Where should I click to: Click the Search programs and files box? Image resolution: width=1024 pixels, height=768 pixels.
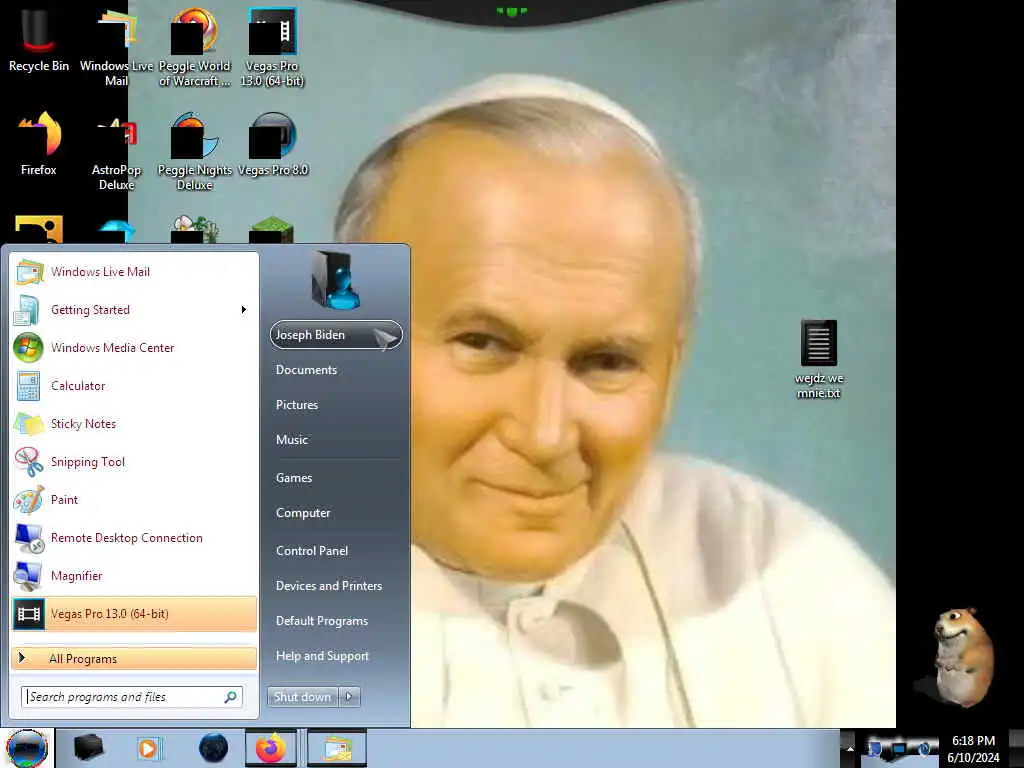click(132, 697)
